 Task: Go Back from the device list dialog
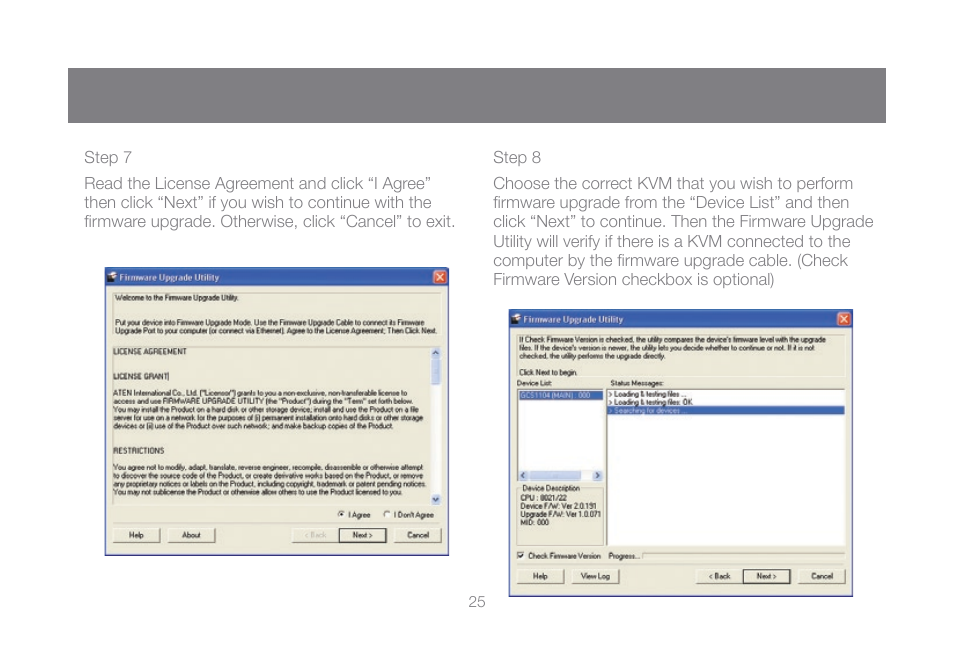719,576
